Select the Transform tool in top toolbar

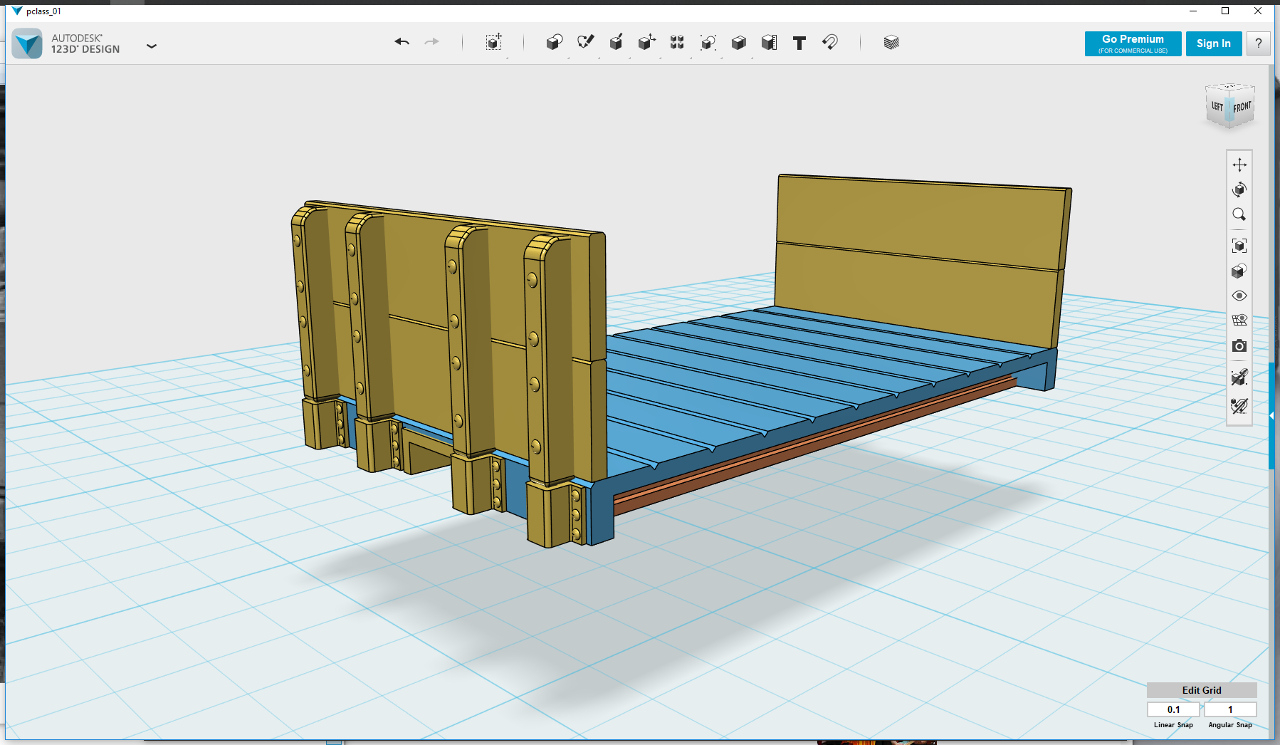pos(494,42)
